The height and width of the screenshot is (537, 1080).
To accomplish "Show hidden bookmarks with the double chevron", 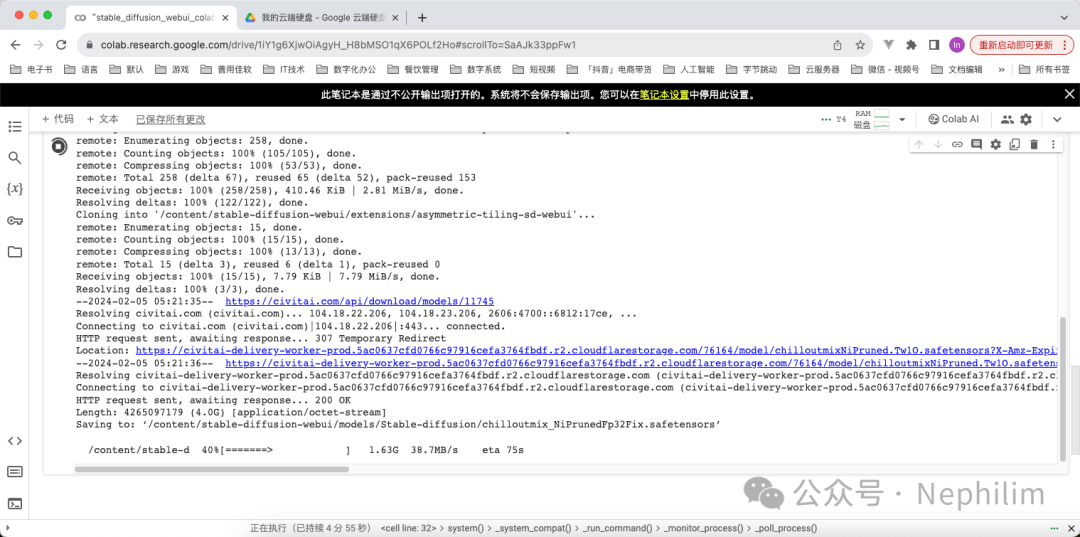I will pyautogui.click(x=1001, y=70).
